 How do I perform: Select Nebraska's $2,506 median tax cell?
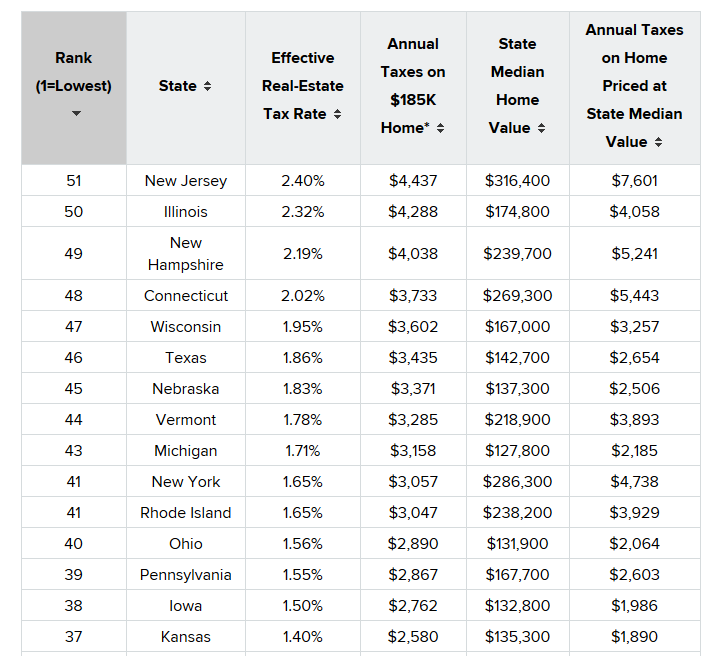point(634,389)
